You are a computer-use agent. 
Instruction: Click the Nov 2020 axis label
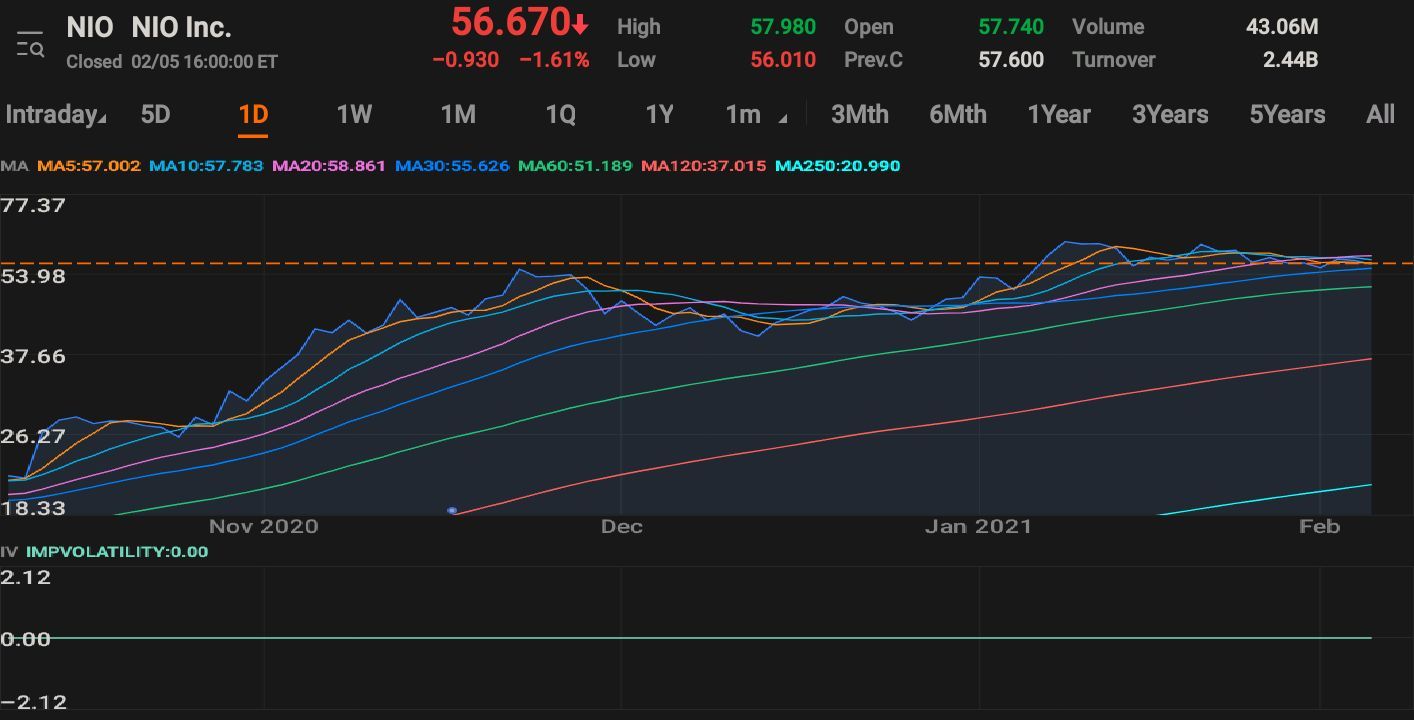click(x=263, y=526)
